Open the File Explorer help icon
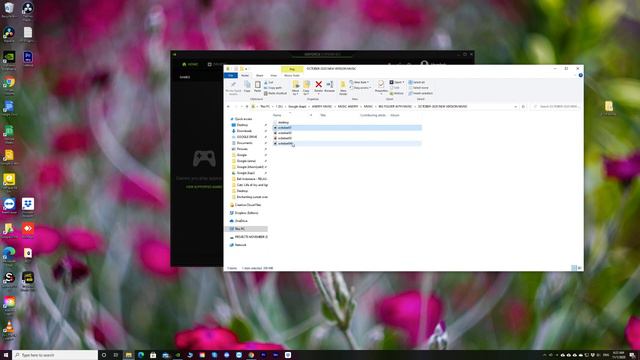 point(580,76)
